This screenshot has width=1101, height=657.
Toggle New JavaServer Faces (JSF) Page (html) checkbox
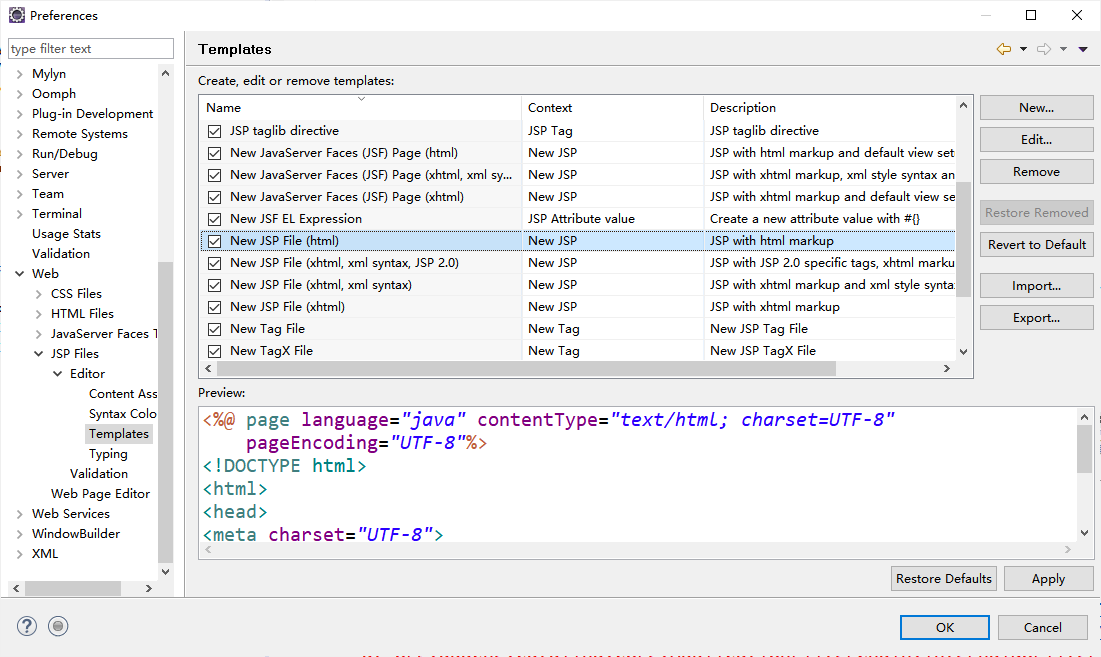(215, 153)
